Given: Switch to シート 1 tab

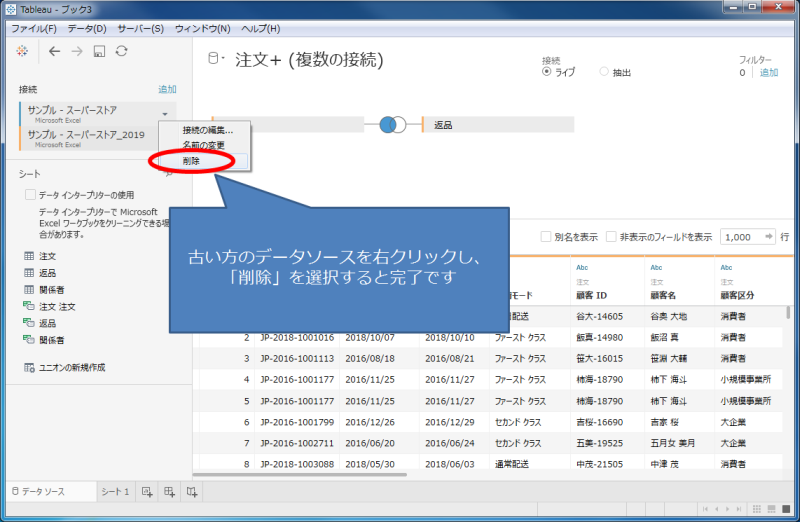Looking at the screenshot, I should coord(115,491).
